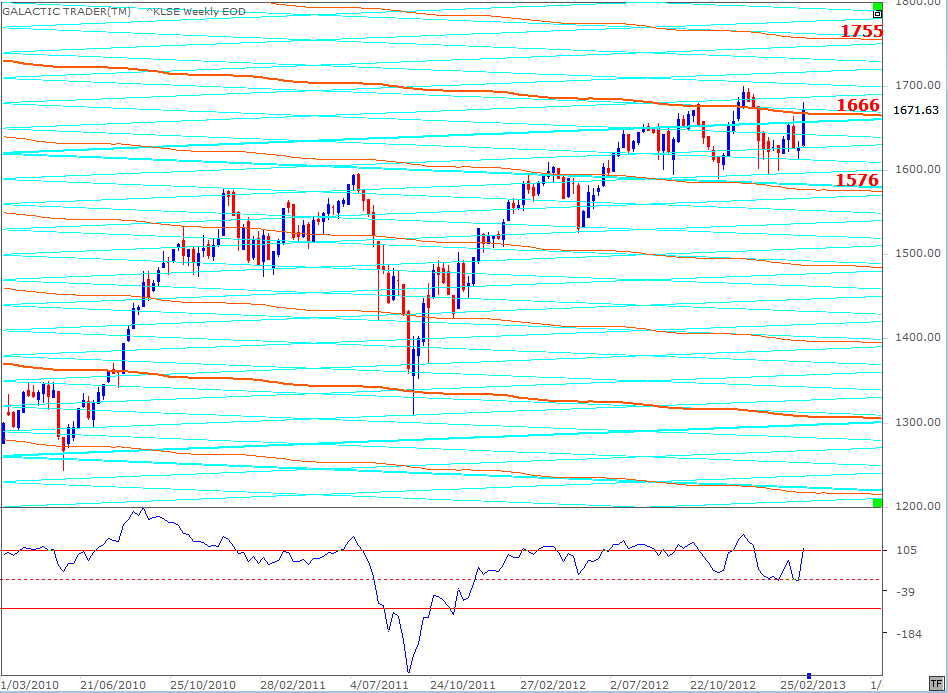This screenshot has width=948, height=693.
Task: Click the 28/02/2011 date label
Action: click(x=293, y=685)
